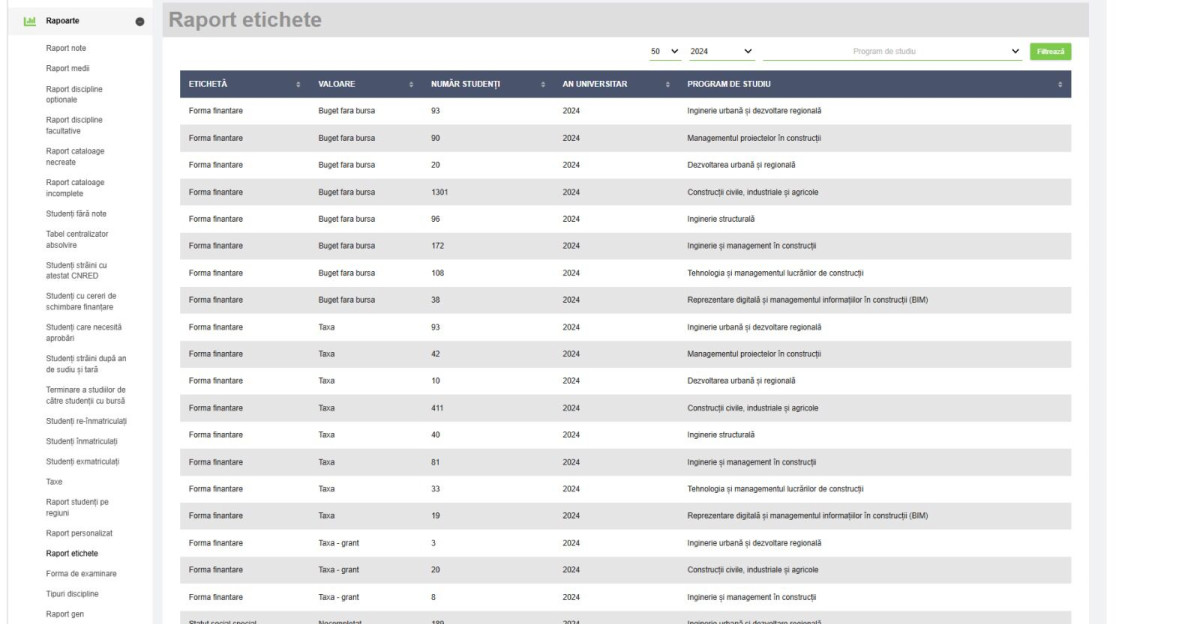Image resolution: width=1200 pixels, height=624 pixels.
Task: Open Raport discipline facultative
Action: 74,126
